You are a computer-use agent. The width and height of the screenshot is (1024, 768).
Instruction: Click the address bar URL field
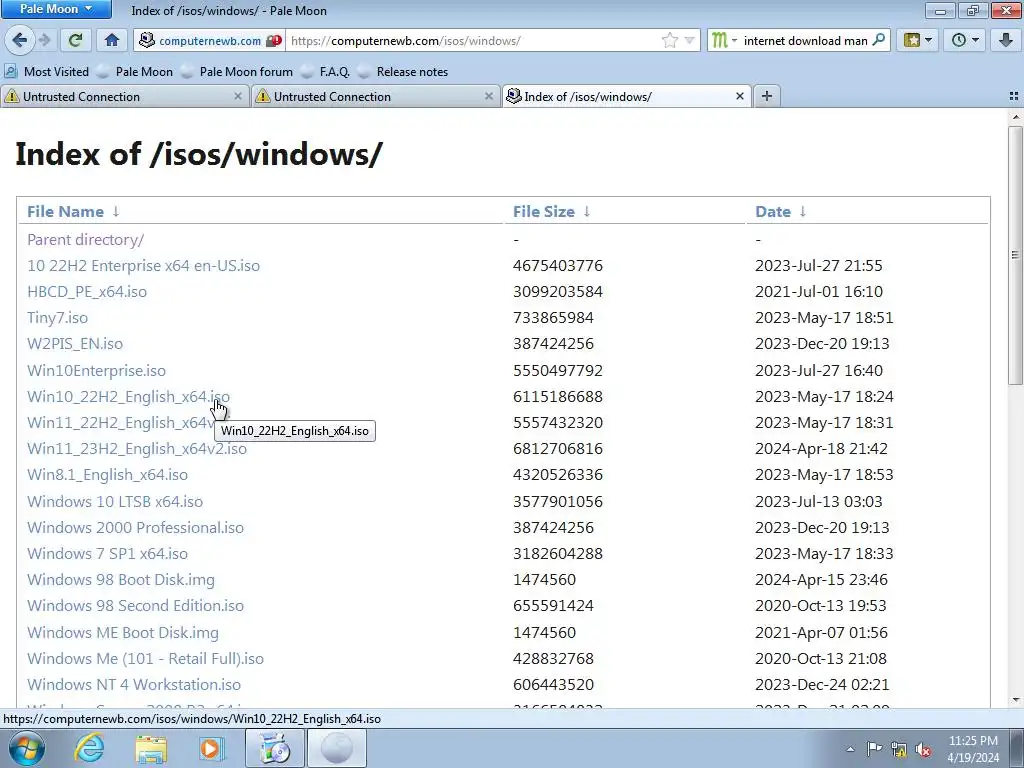coord(473,40)
